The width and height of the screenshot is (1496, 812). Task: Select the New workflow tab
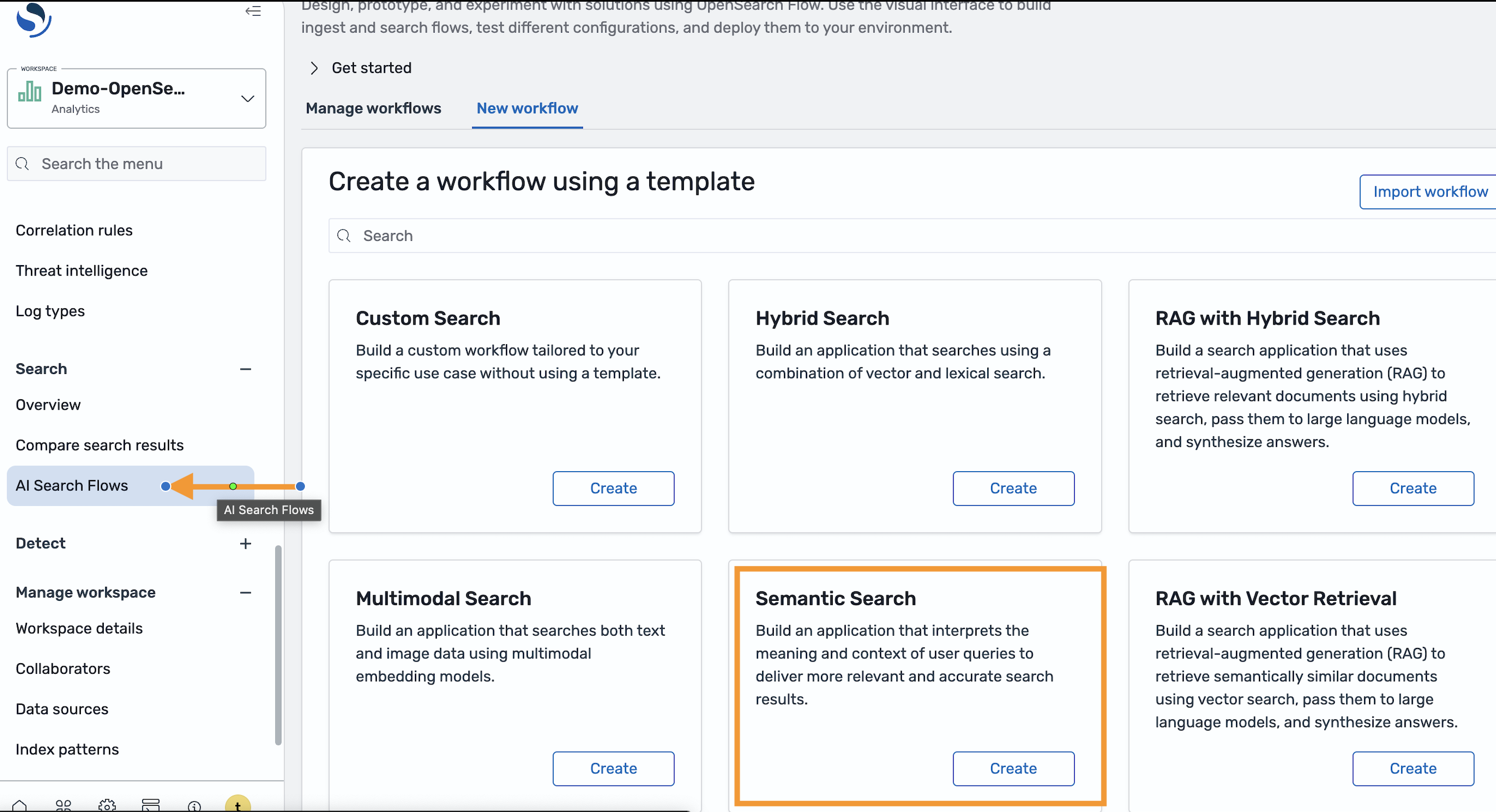[x=527, y=108]
